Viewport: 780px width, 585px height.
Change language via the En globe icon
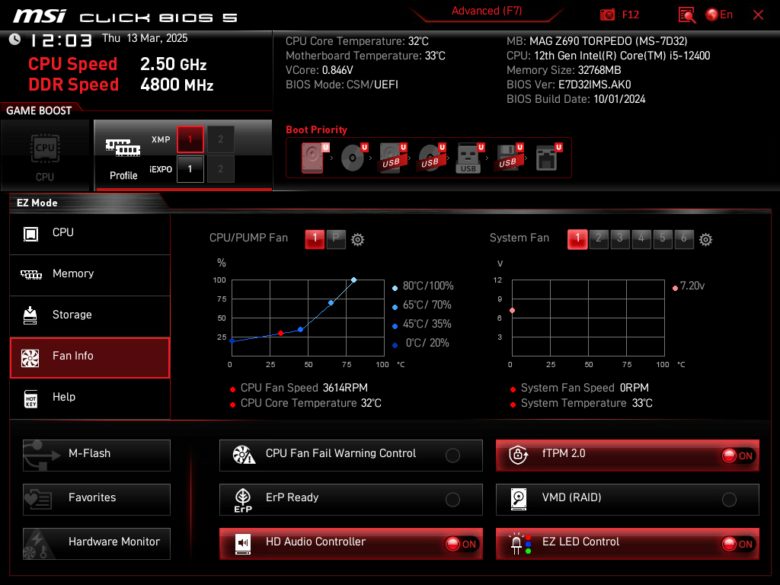[x=712, y=15]
